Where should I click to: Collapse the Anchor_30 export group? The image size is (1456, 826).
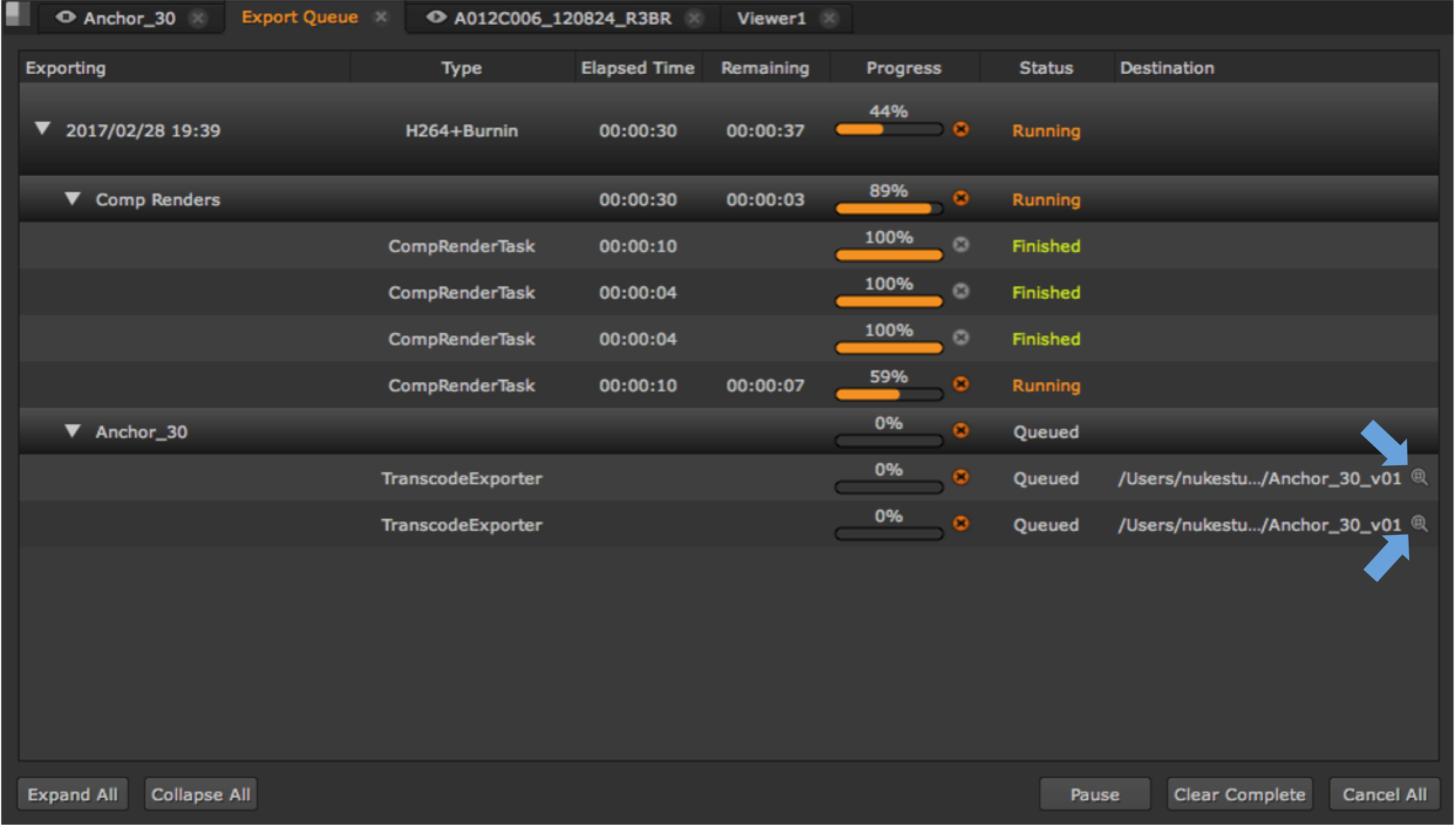coord(73,431)
